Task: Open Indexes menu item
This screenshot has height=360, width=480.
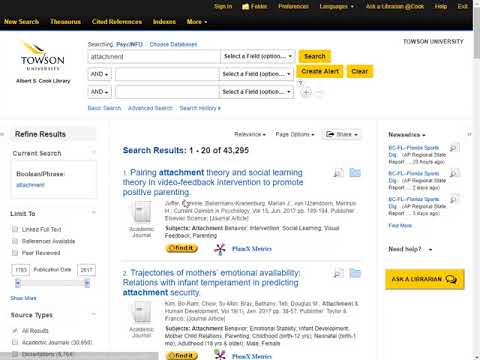Action: [x=164, y=22]
